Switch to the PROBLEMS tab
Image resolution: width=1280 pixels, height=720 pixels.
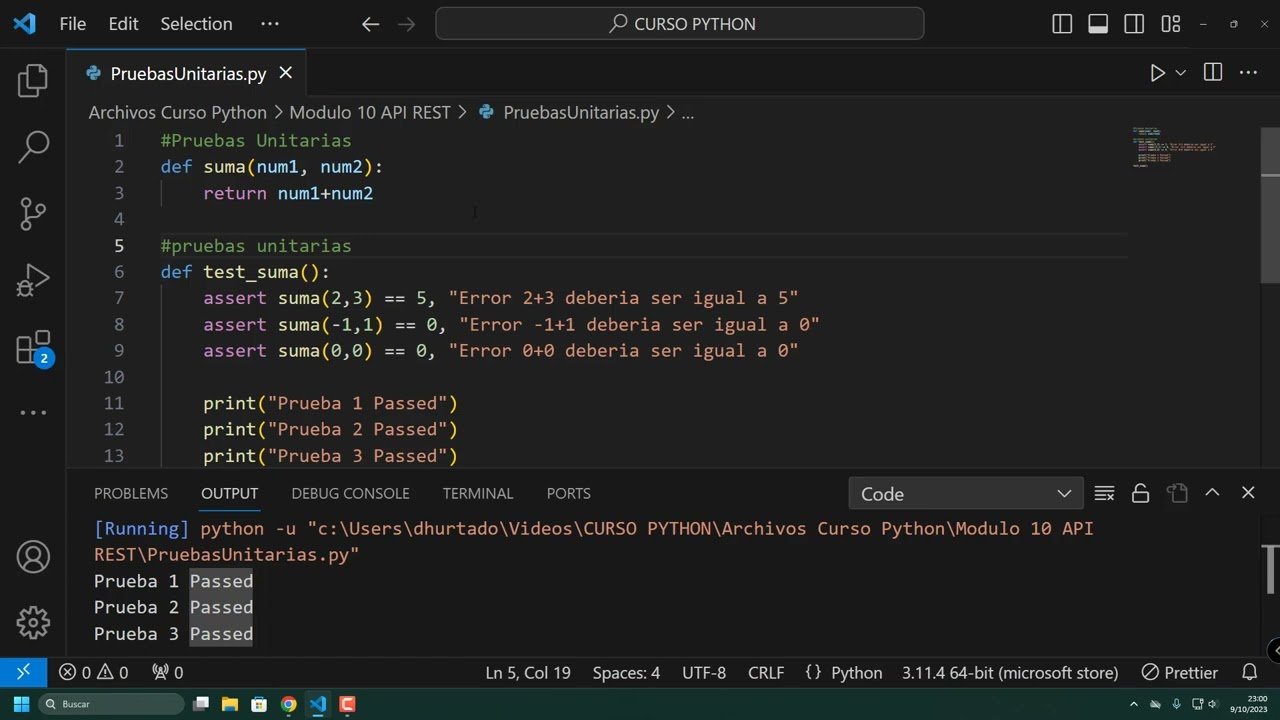click(131, 493)
